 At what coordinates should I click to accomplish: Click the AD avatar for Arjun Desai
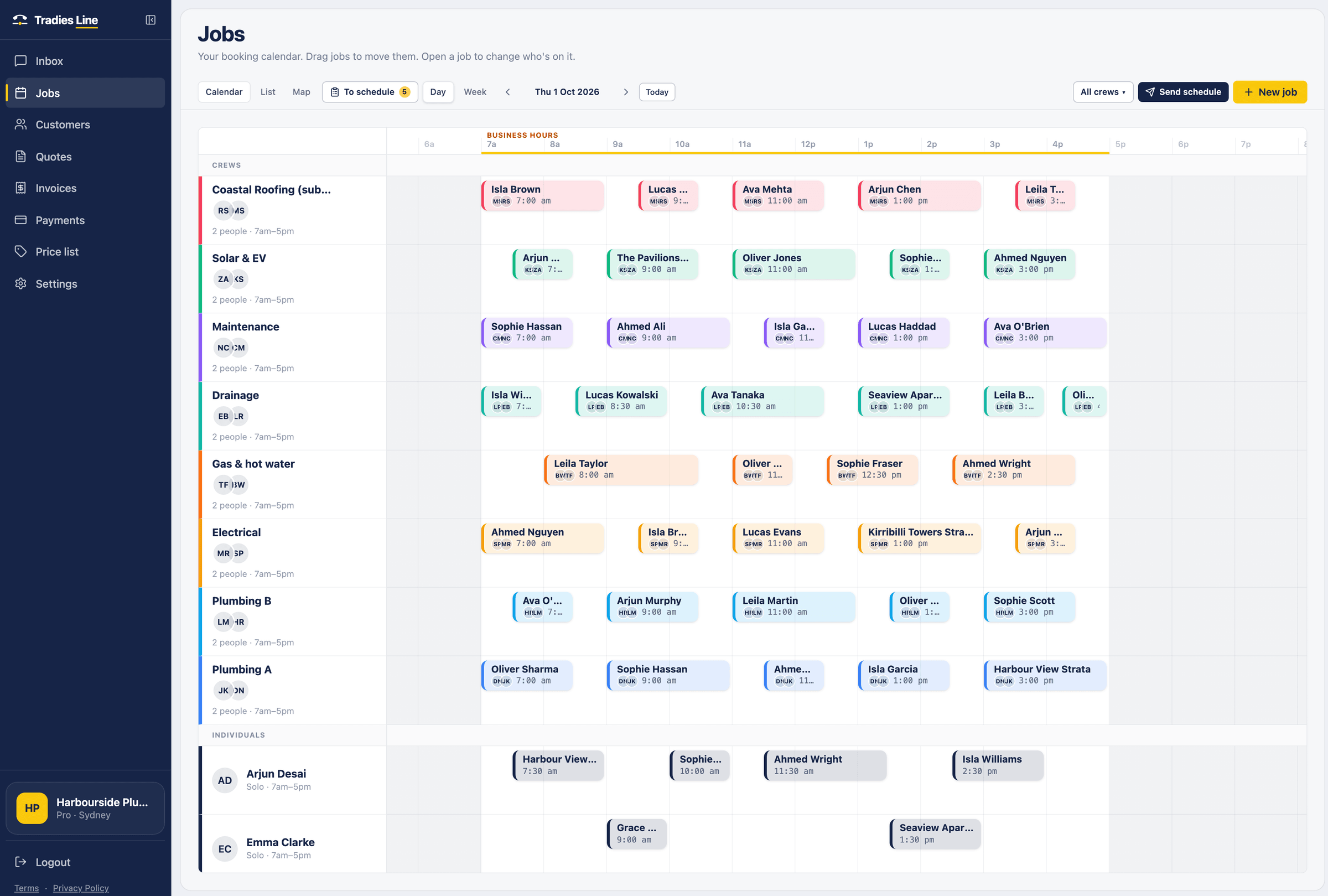coord(225,780)
